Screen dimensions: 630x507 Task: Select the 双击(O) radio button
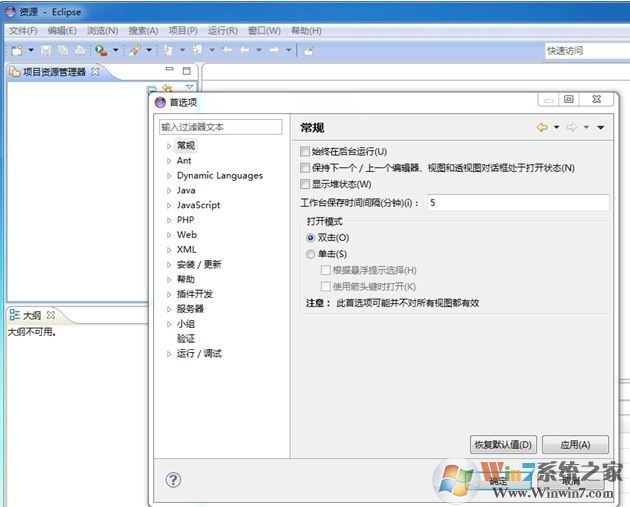[310, 238]
